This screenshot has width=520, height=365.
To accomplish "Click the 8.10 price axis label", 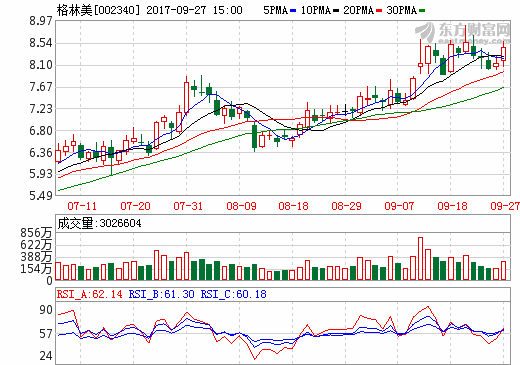I will (x=41, y=65).
